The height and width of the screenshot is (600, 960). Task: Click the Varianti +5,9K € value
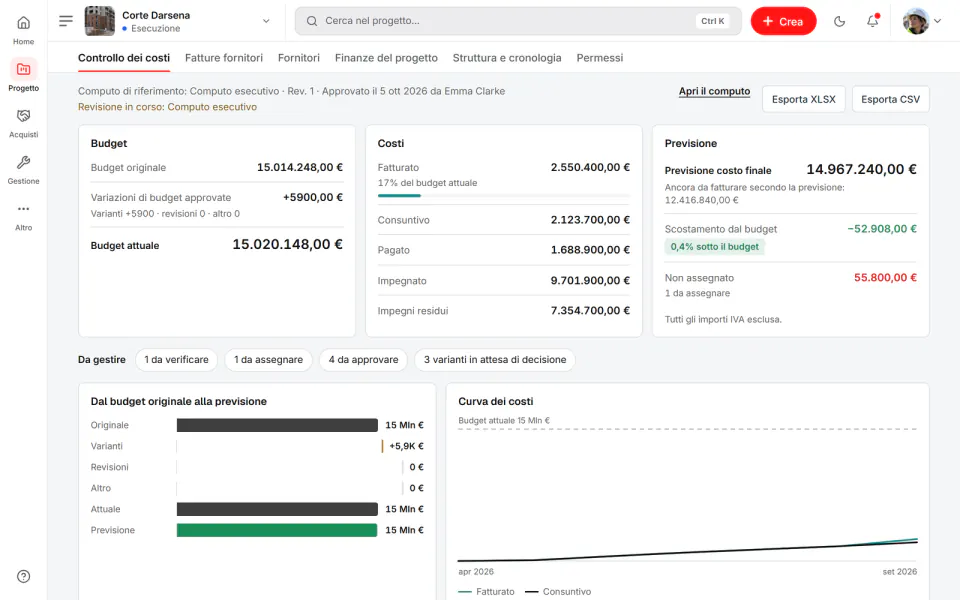pos(406,446)
